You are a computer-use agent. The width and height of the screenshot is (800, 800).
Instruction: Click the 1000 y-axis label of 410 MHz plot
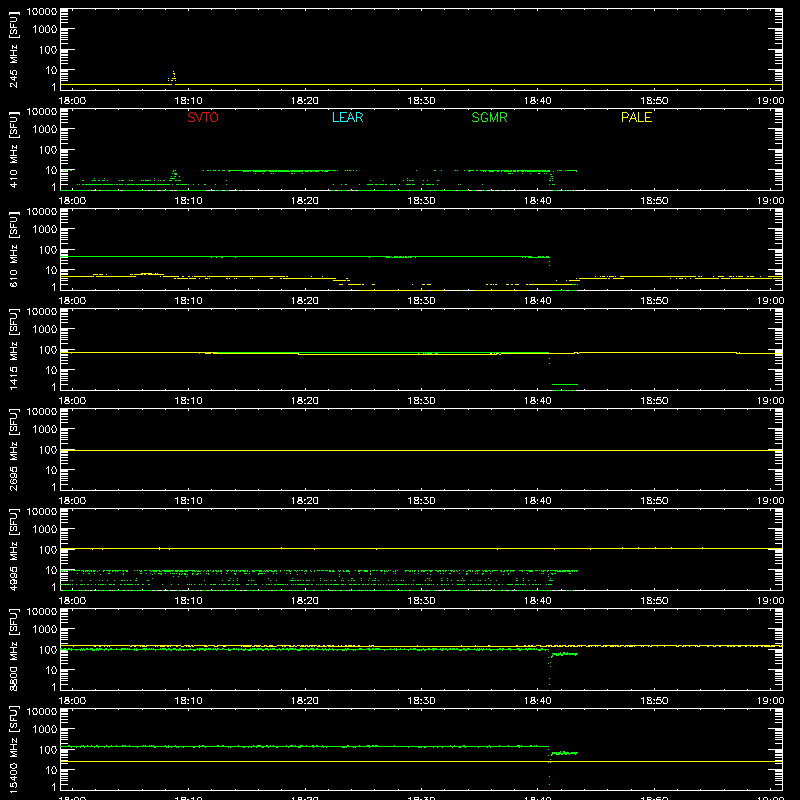pyautogui.click(x=45, y=130)
